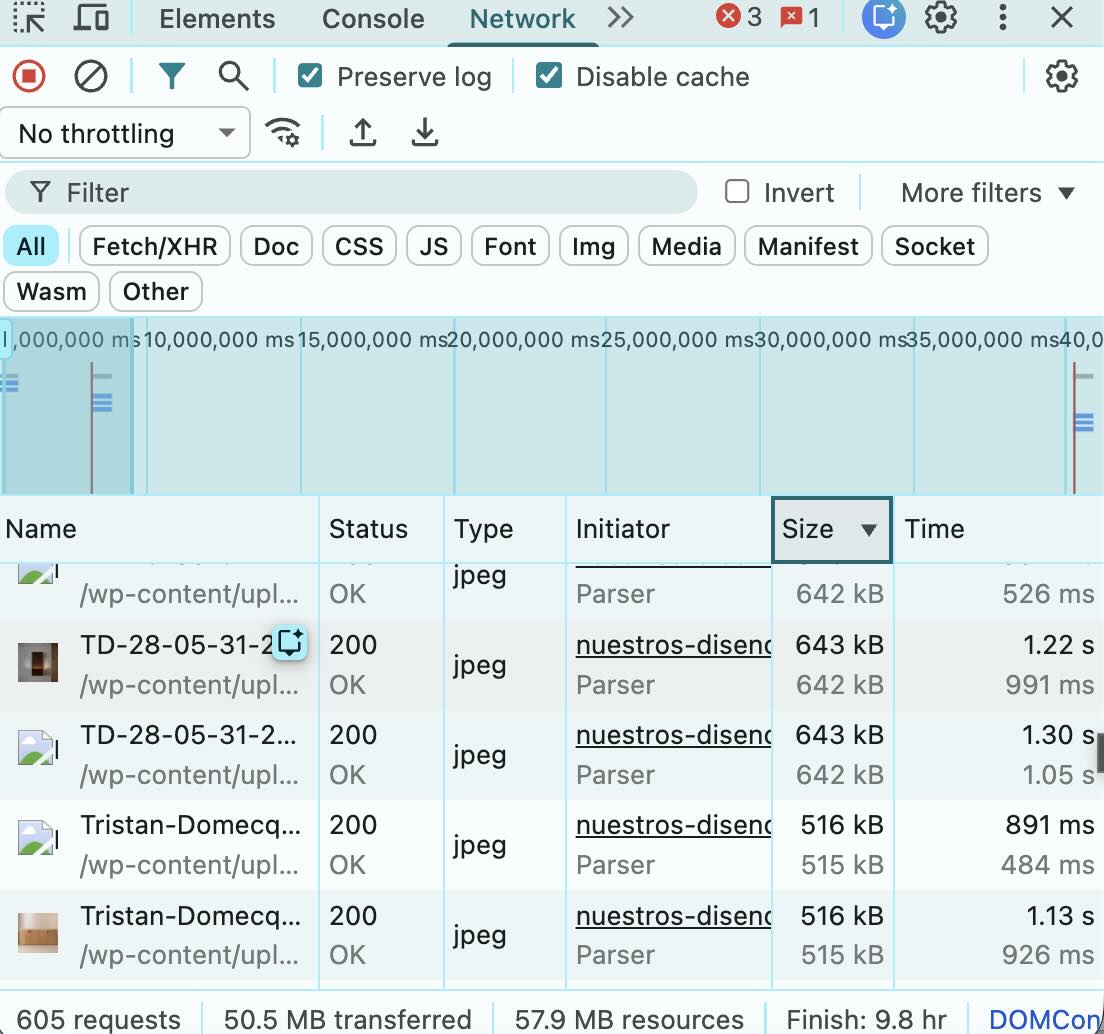Export HAR file with the download arrow
This screenshot has height=1034, width=1104.
425,132
